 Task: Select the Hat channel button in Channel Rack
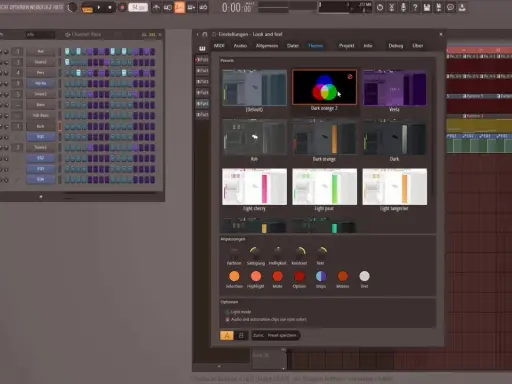[41, 51]
